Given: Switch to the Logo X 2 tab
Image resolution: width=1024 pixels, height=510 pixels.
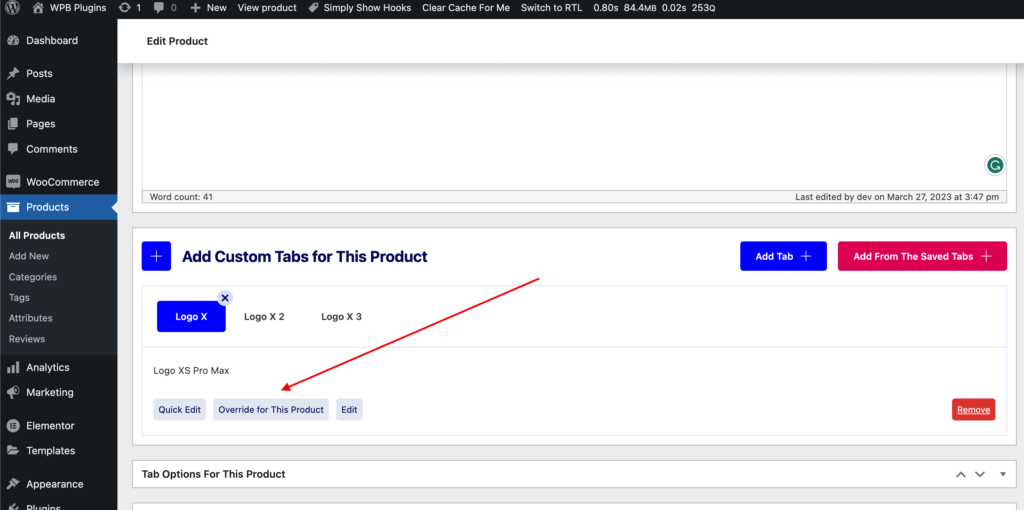Looking at the screenshot, I should (264, 317).
